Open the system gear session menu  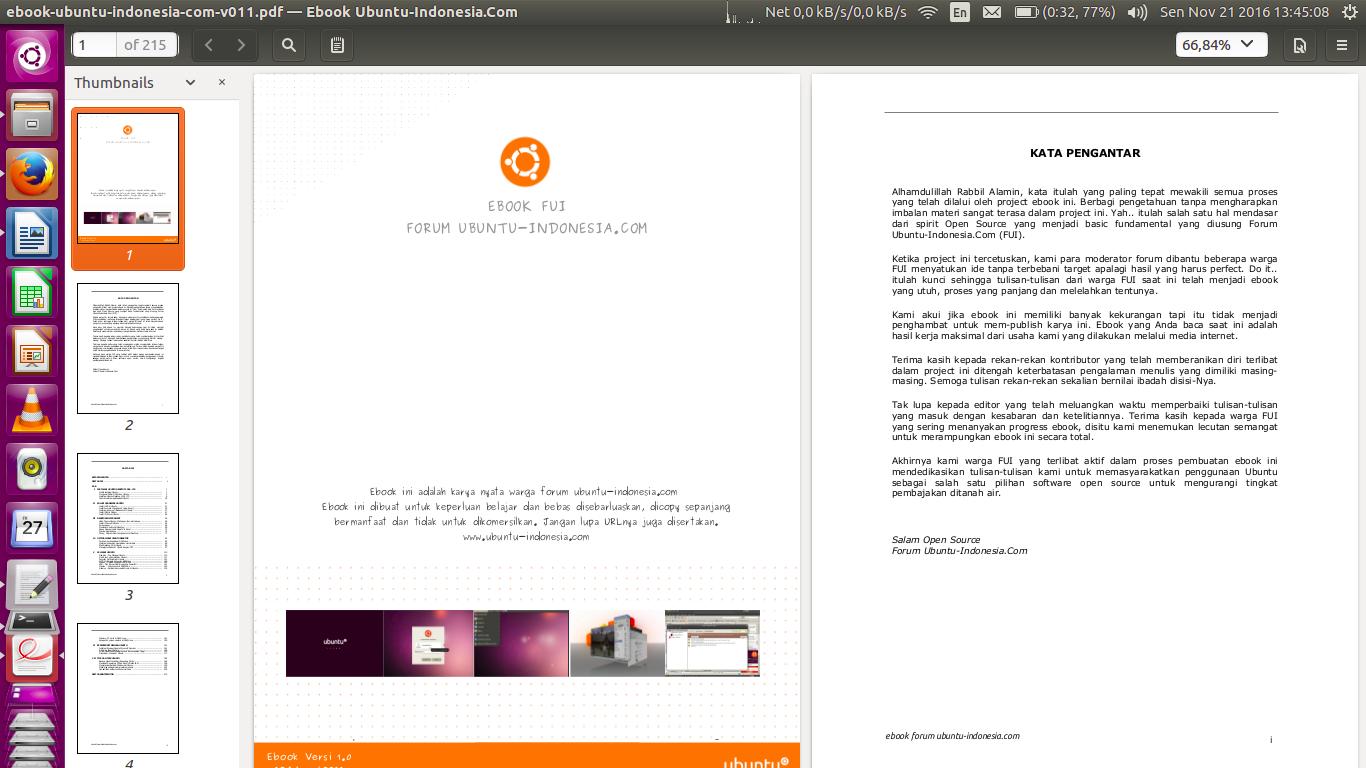point(1351,12)
